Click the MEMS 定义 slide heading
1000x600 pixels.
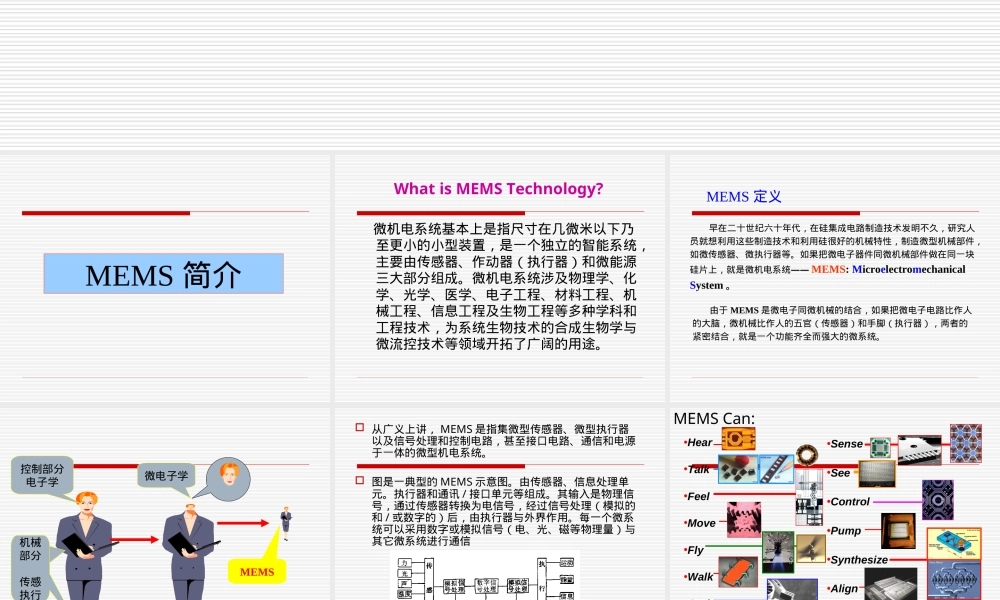pos(744,196)
